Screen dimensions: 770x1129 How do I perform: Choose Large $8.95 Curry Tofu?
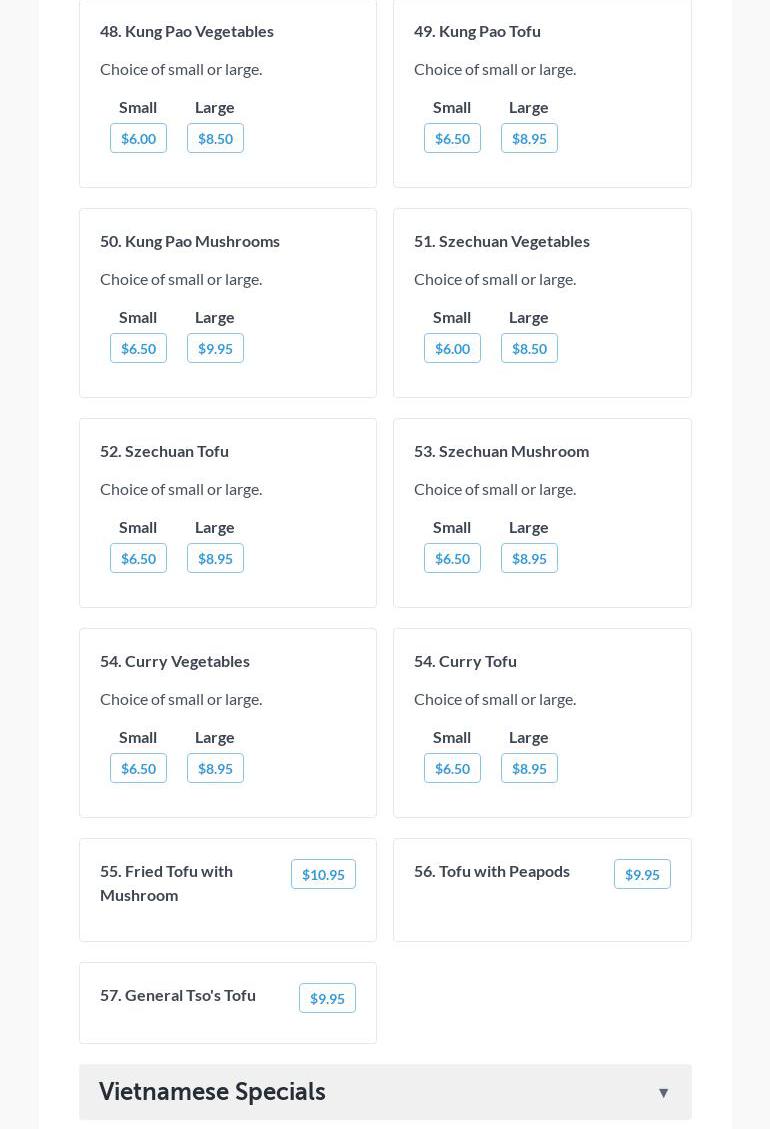529,768
